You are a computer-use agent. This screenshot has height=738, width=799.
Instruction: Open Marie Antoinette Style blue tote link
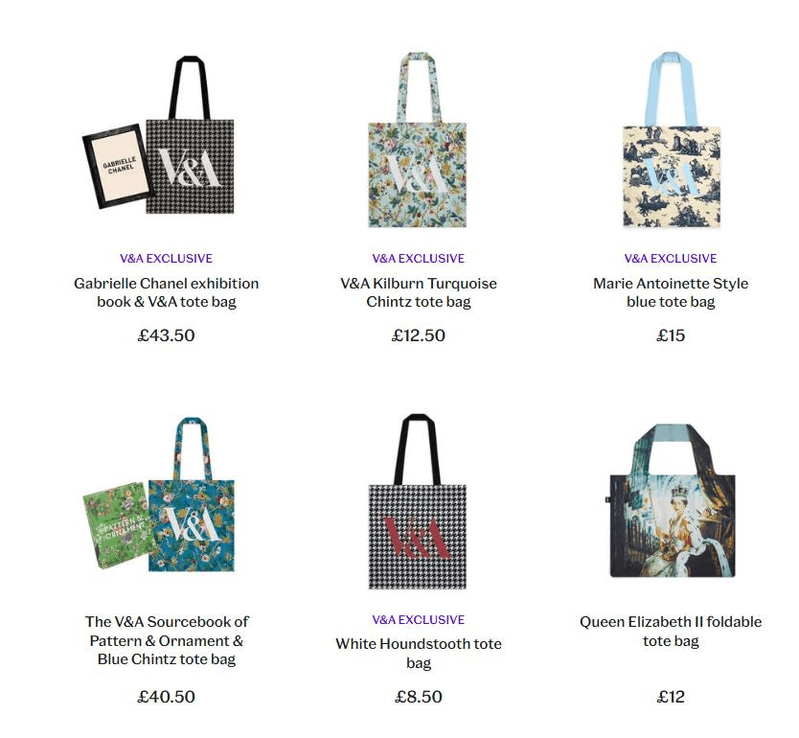point(671,293)
